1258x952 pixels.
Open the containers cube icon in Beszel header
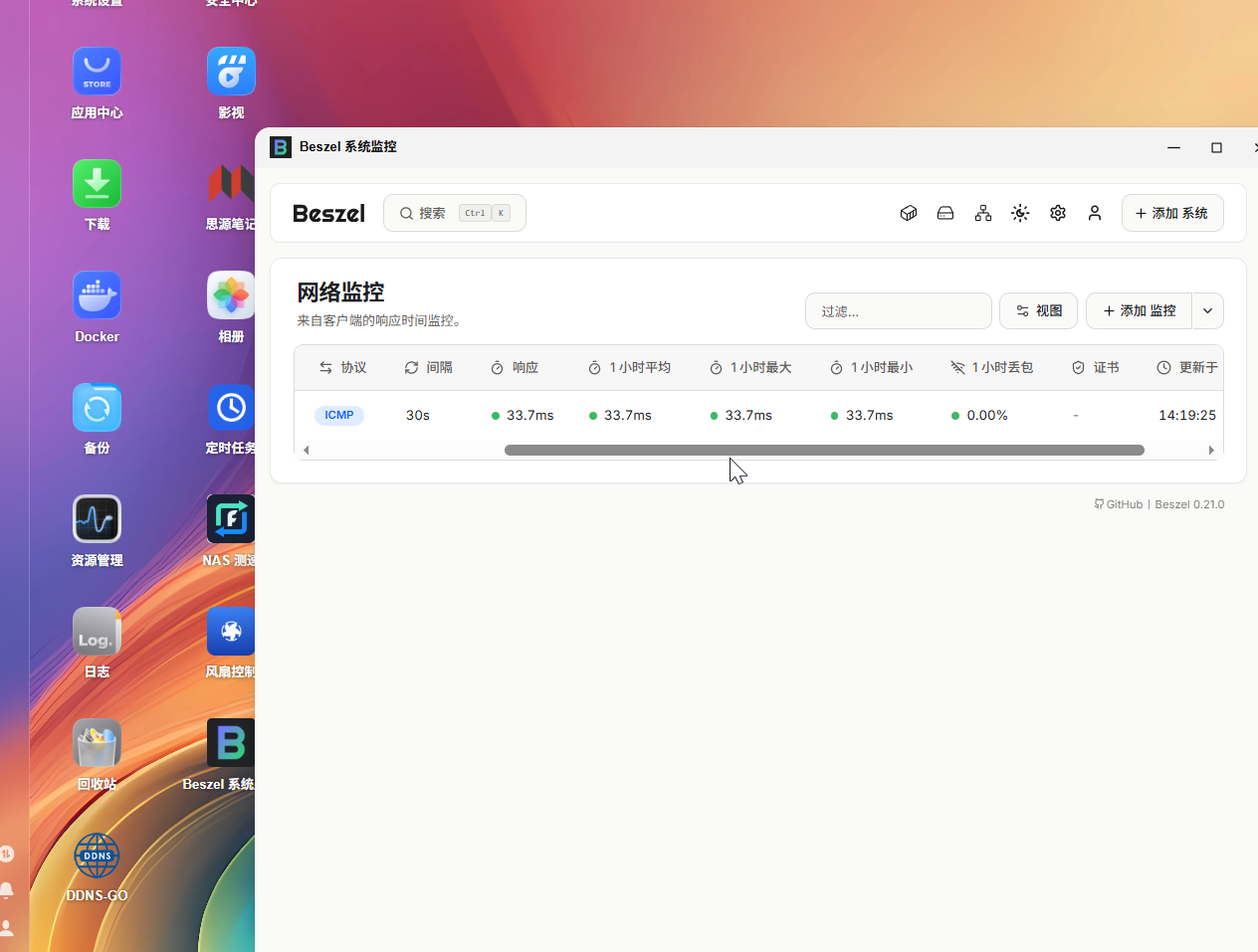(x=908, y=213)
